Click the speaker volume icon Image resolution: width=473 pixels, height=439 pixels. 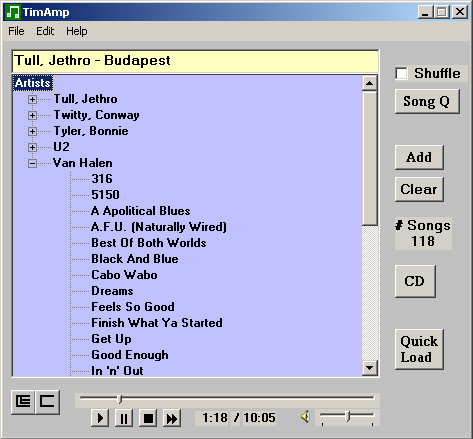tap(305, 416)
